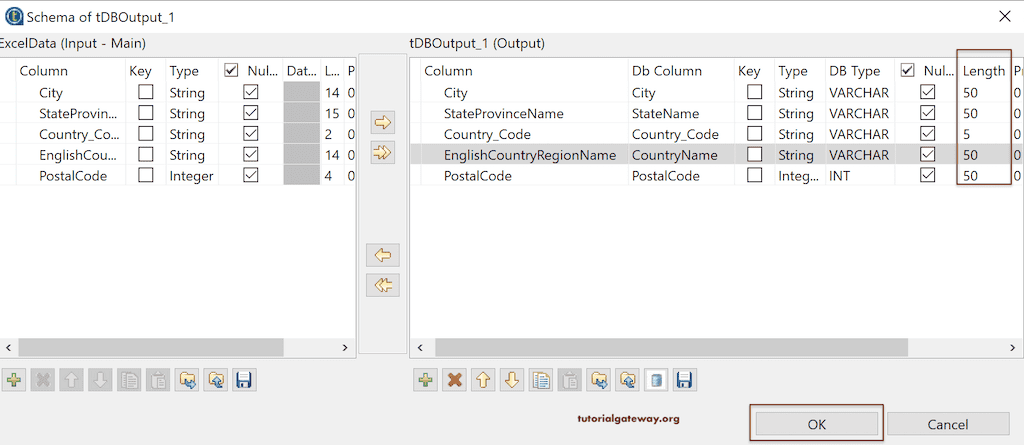Import schema from XML in tDBOutput_1 toolbar

pyautogui.click(x=598, y=380)
